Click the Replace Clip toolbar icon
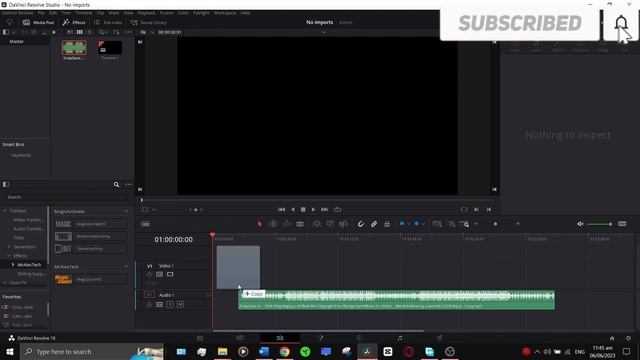 point(343,224)
